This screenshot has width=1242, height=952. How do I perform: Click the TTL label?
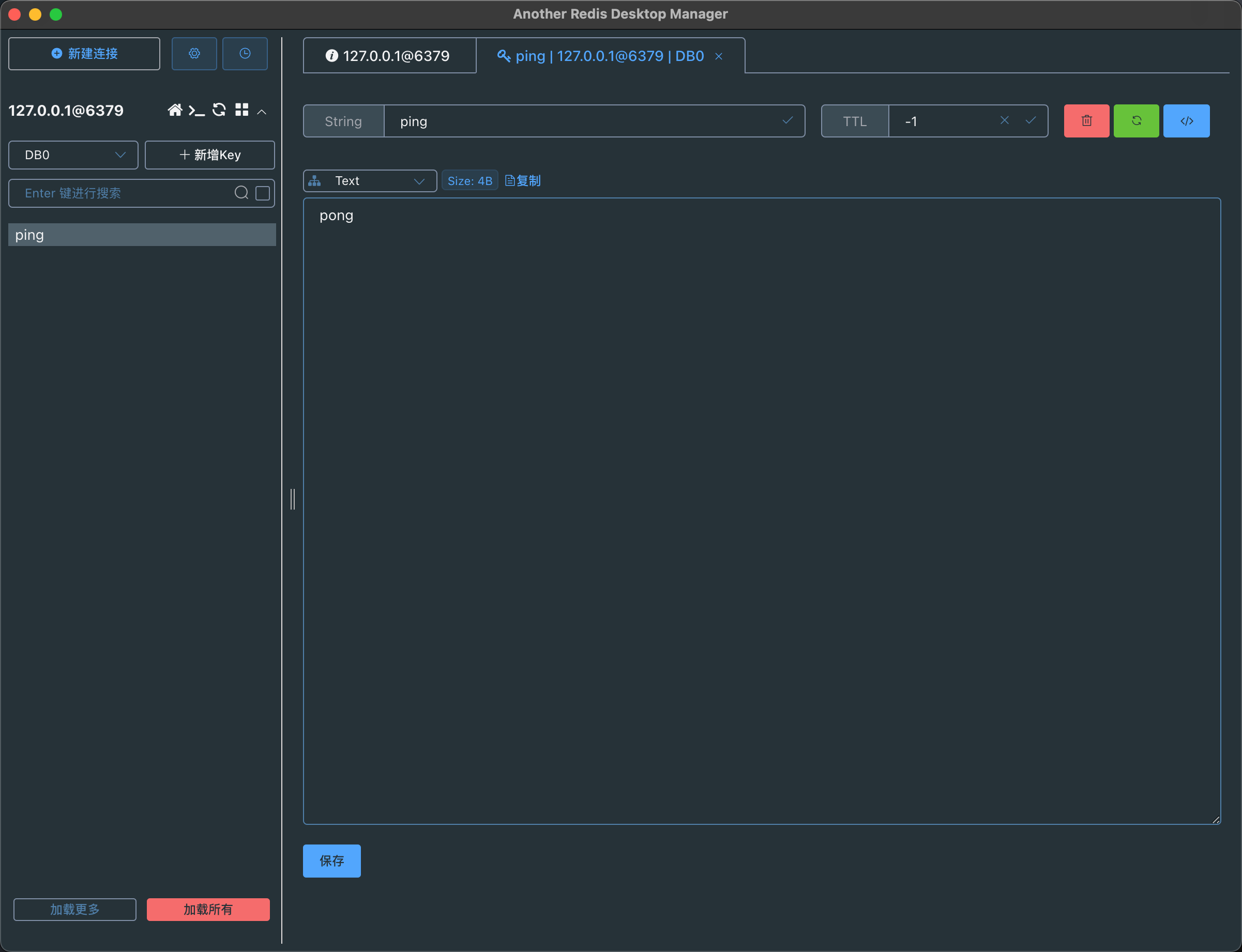(855, 121)
